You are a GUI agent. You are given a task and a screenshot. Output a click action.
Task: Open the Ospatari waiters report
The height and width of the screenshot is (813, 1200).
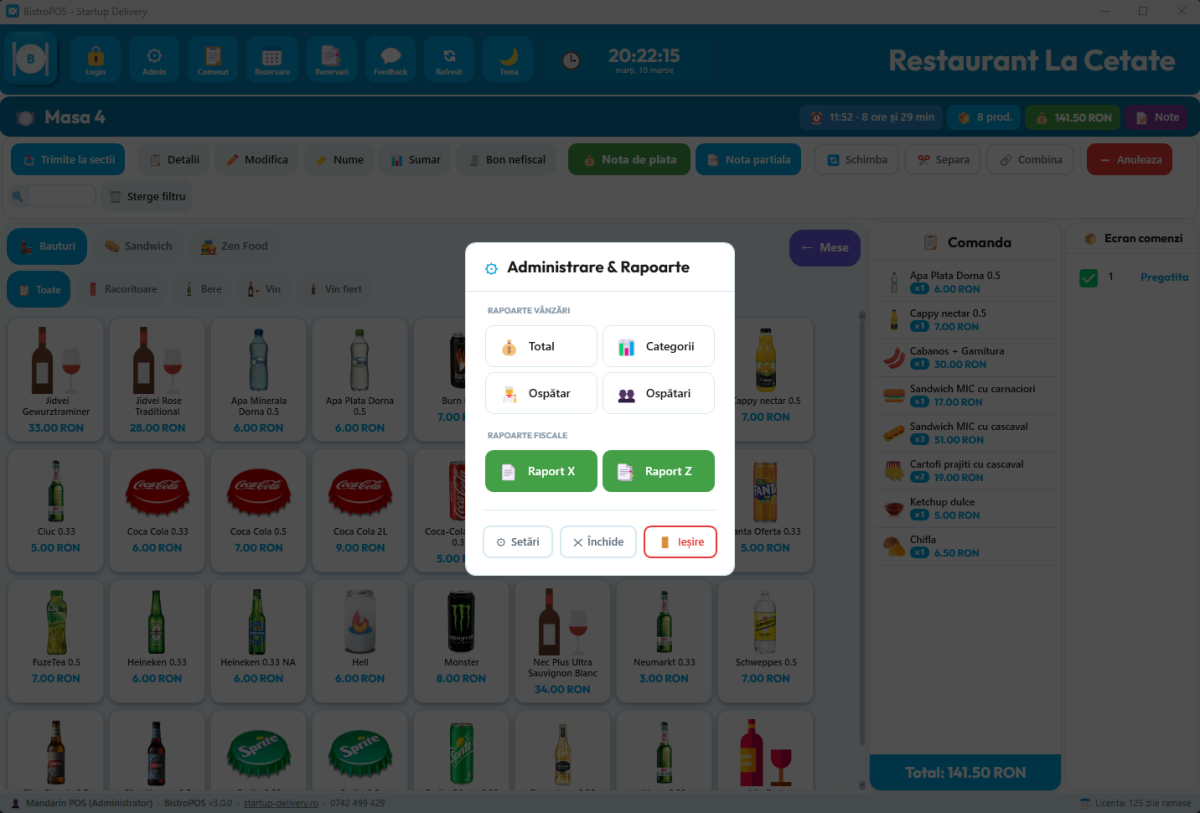tap(658, 392)
